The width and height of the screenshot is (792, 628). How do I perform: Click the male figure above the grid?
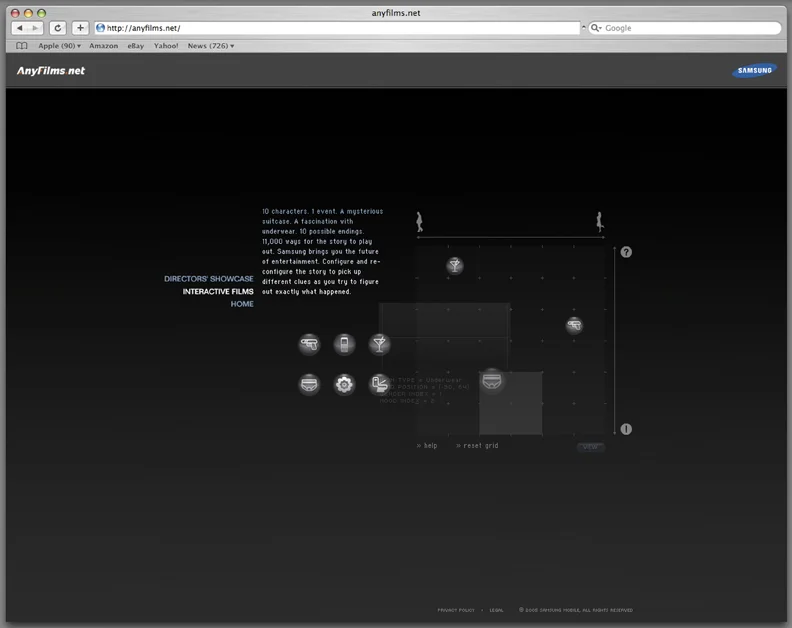pos(419,222)
